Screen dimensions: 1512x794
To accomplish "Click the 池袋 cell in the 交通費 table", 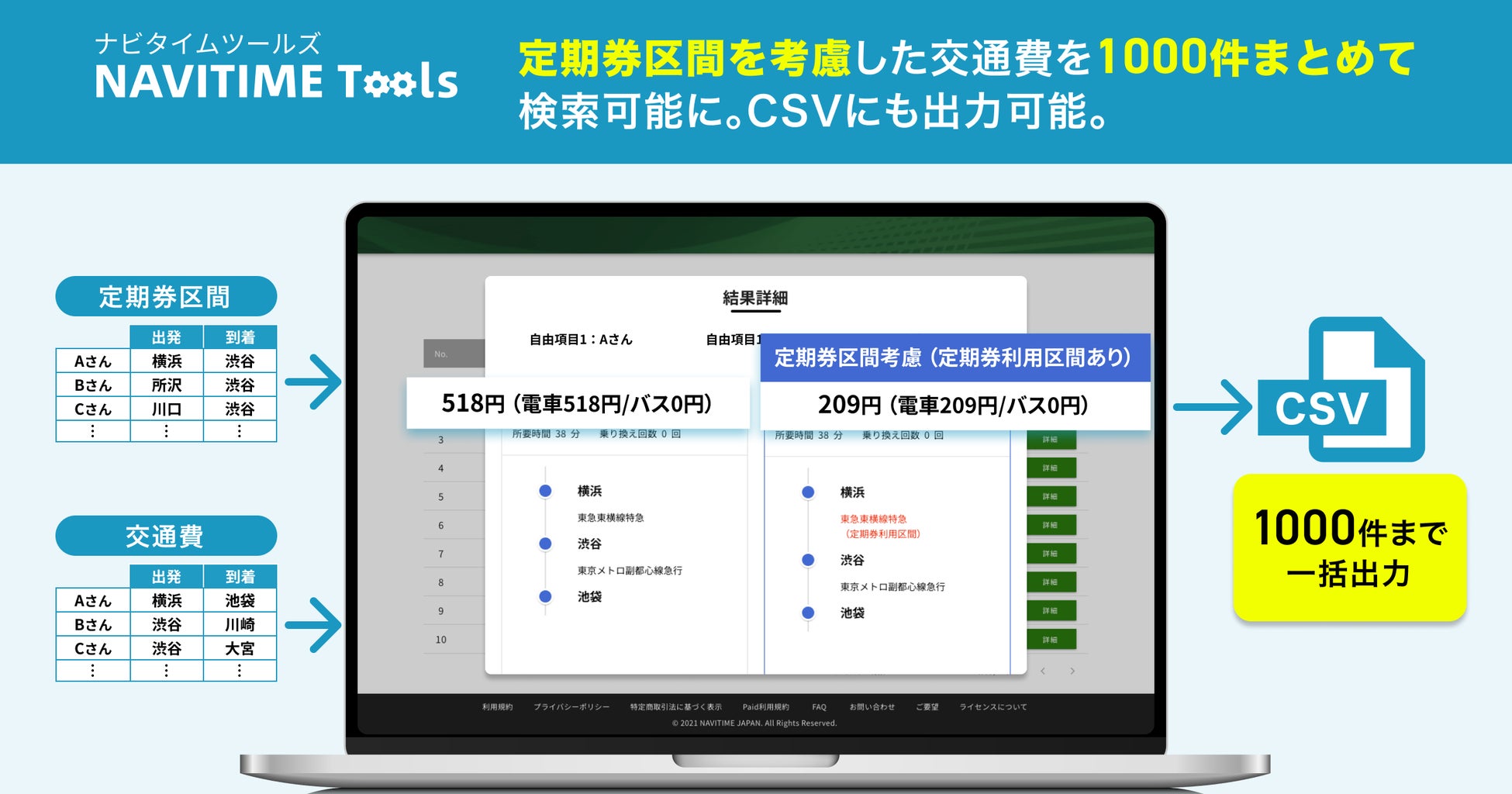I will coord(240,600).
